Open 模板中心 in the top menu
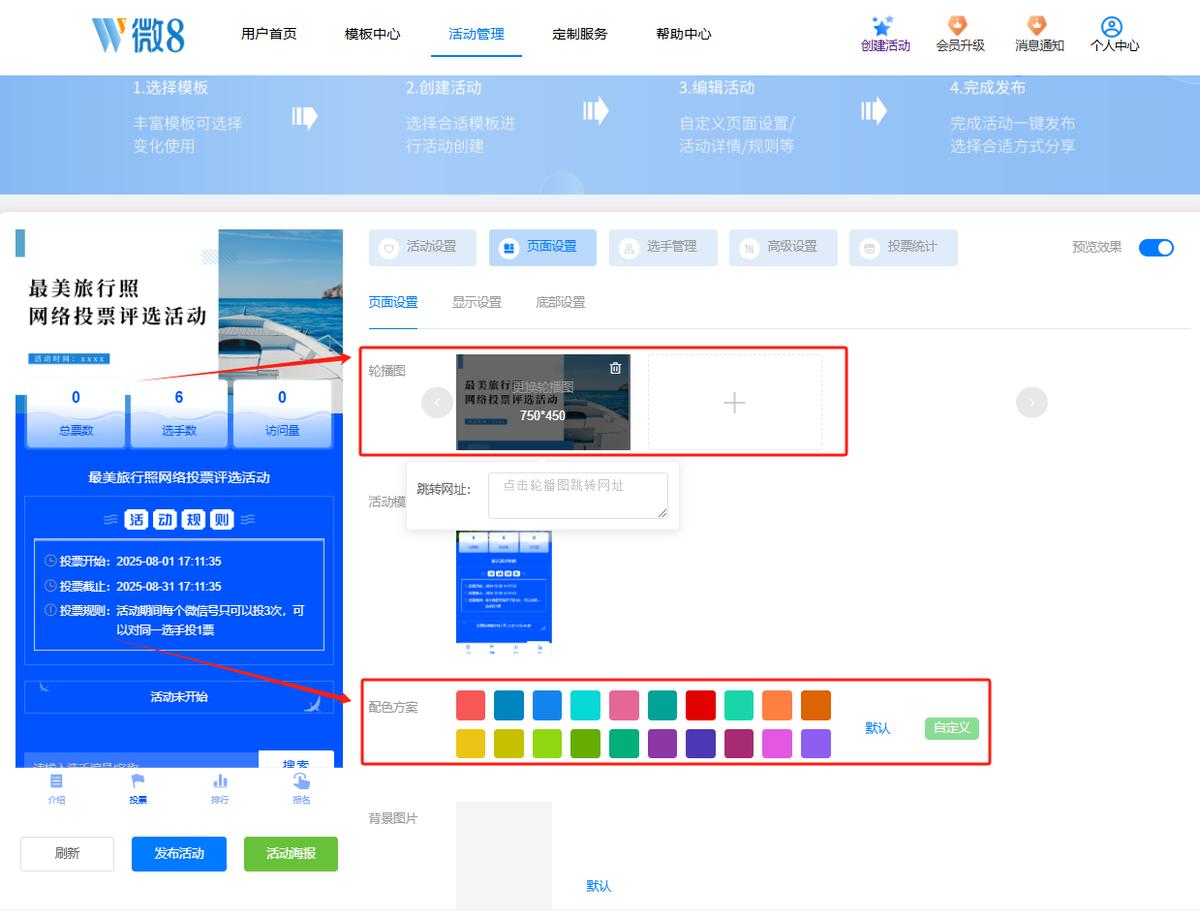Screen dimensions: 1200x913 tap(373, 34)
